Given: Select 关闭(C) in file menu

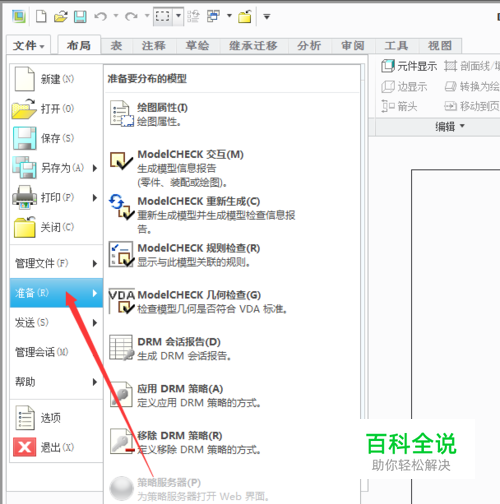Looking at the screenshot, I should 56,227.
